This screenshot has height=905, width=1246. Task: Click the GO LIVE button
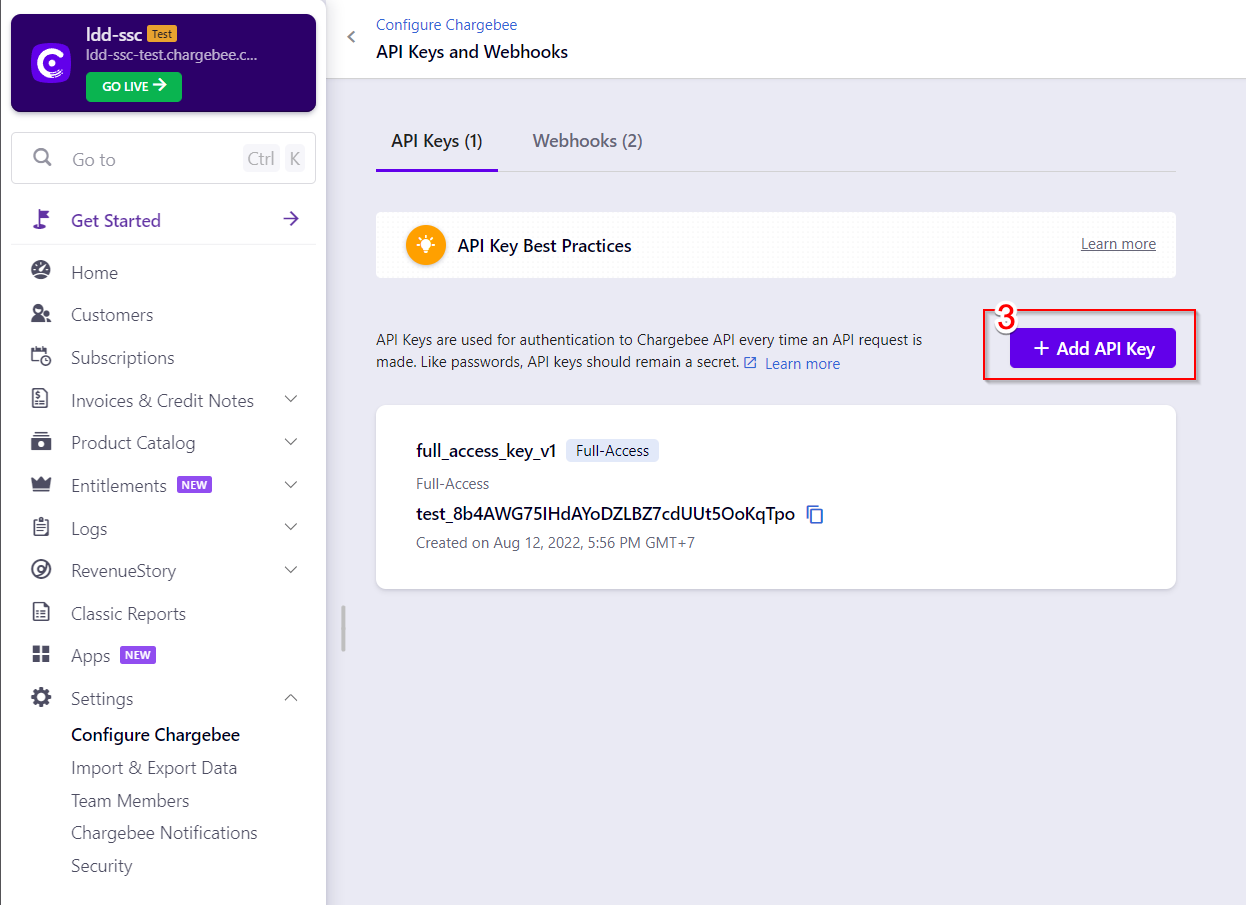(x=134, y=87)
